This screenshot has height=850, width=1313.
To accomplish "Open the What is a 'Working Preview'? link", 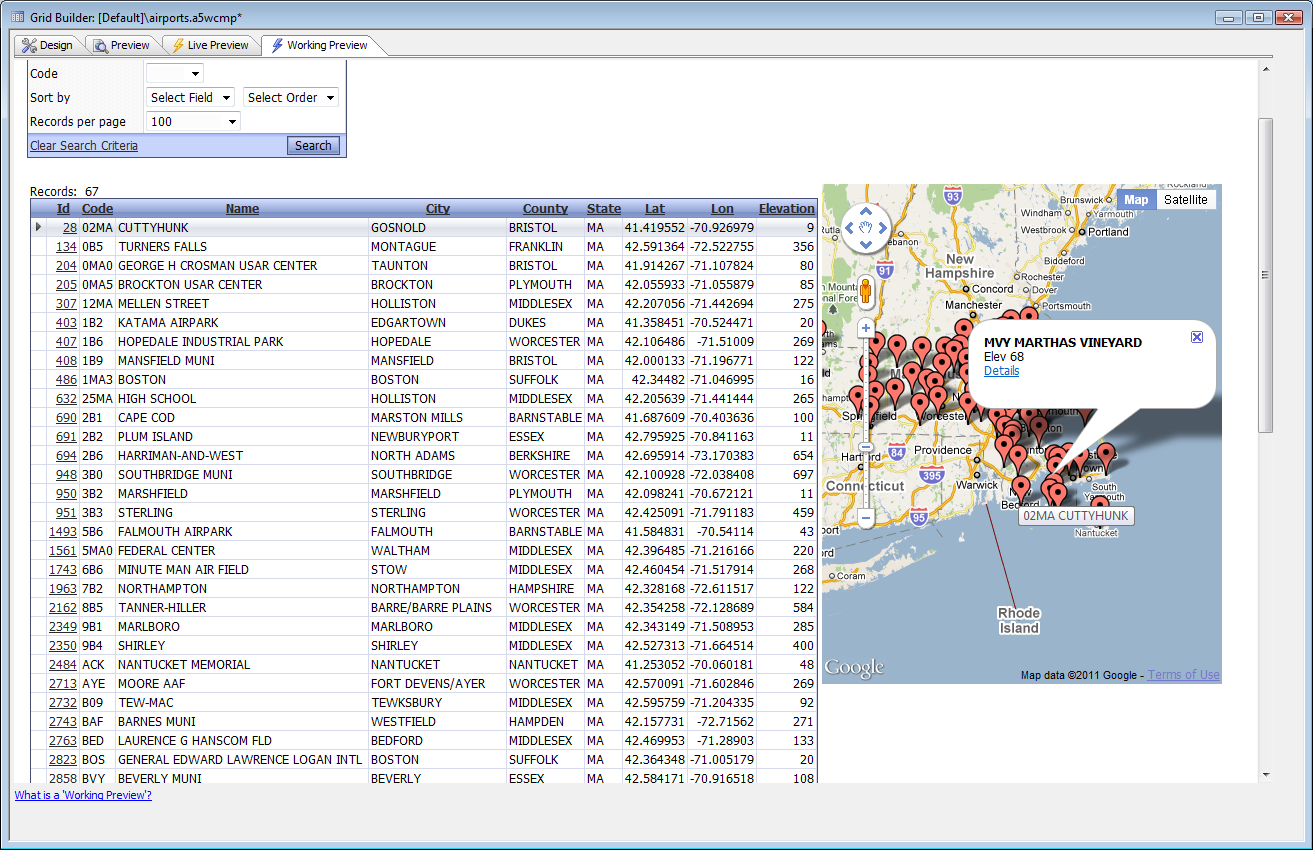I will point(83,795).
